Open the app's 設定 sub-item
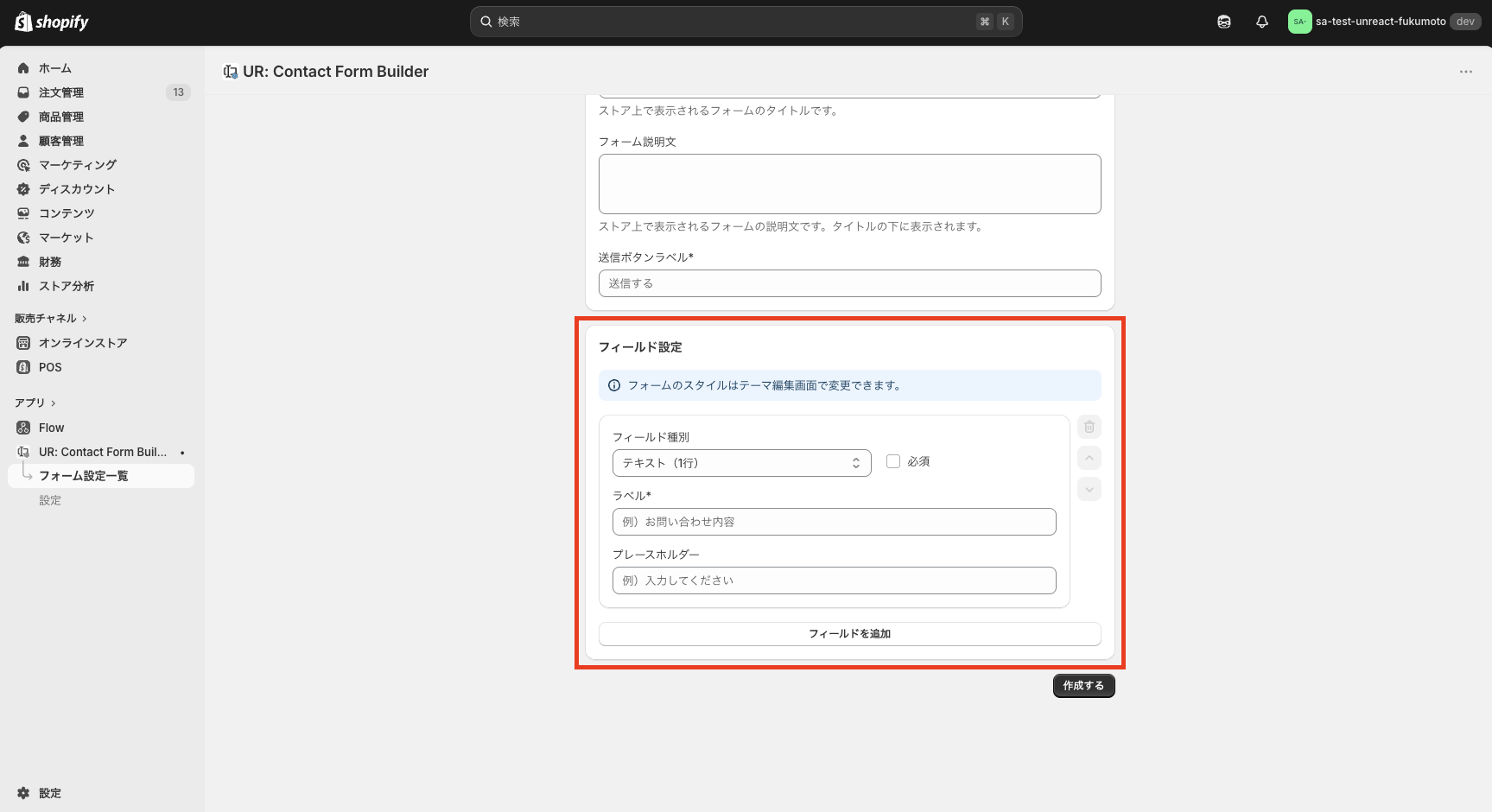This screenshot has height=812, width=1492. coord(50,500)
